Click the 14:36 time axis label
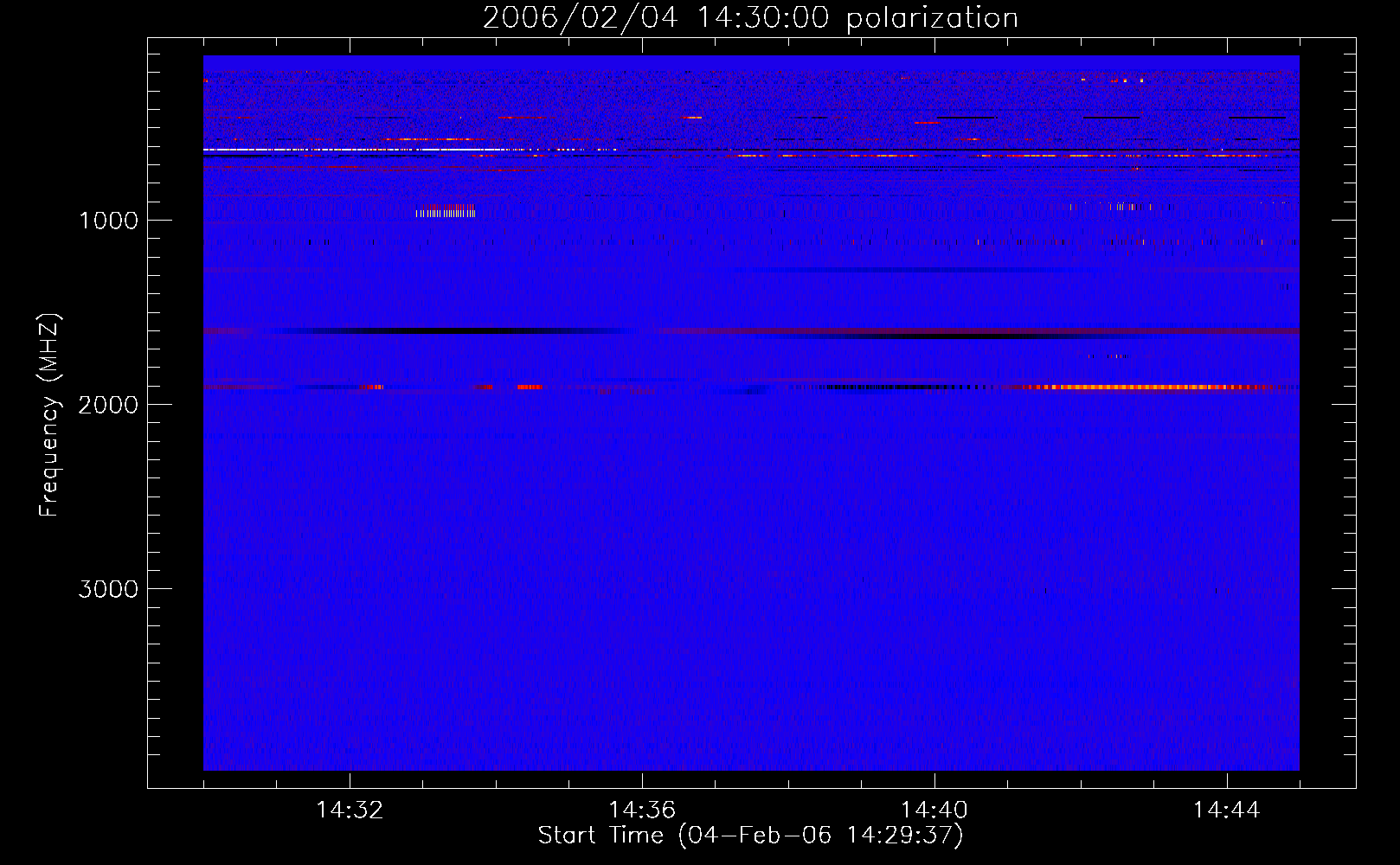 (642, 811)
